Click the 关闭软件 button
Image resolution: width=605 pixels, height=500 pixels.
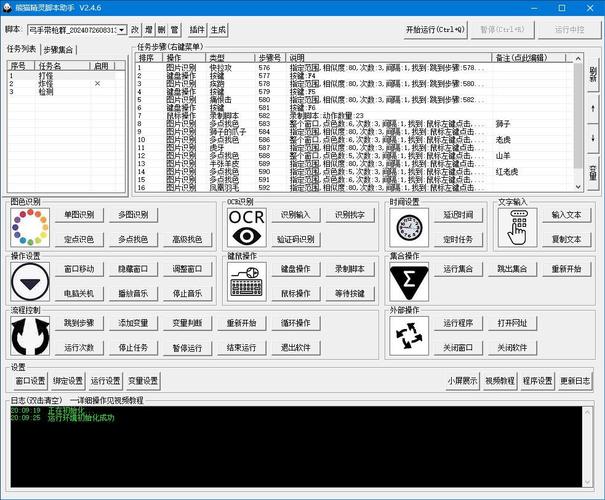512,348
